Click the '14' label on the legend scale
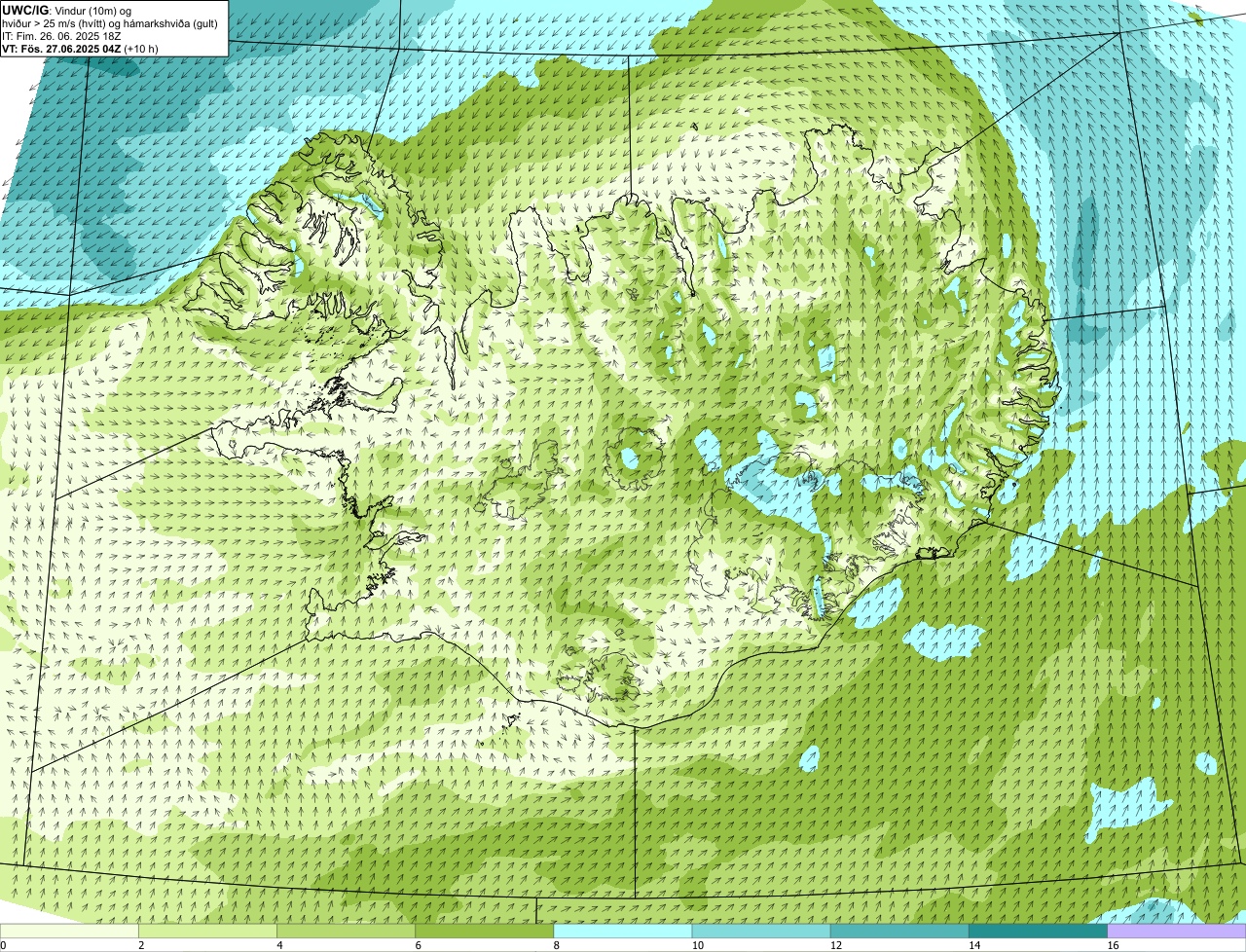The height and width of the screenshot is (952, 1246). (974, 945)
